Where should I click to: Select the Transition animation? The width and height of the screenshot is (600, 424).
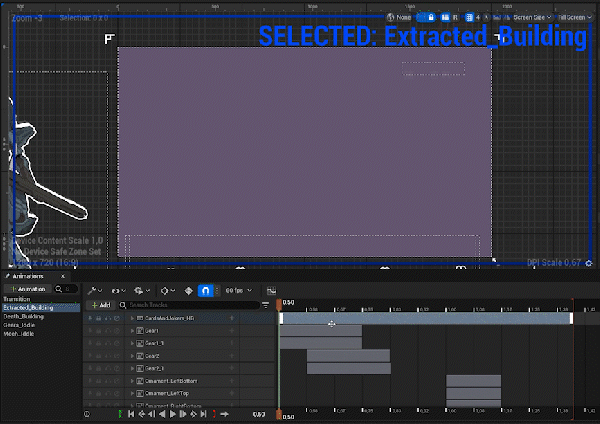[x=17, y=299]
